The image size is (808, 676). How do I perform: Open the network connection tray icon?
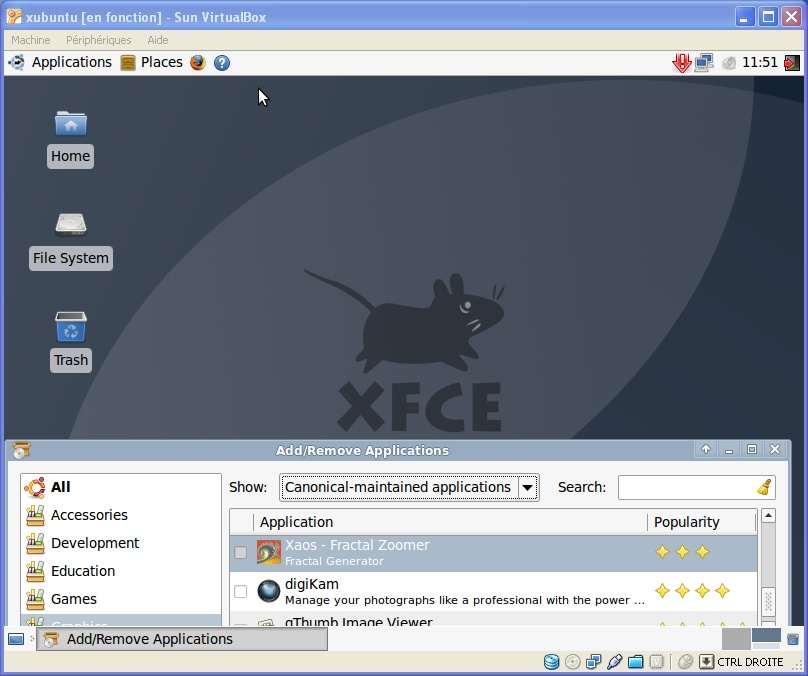click(x=704, y=62)
